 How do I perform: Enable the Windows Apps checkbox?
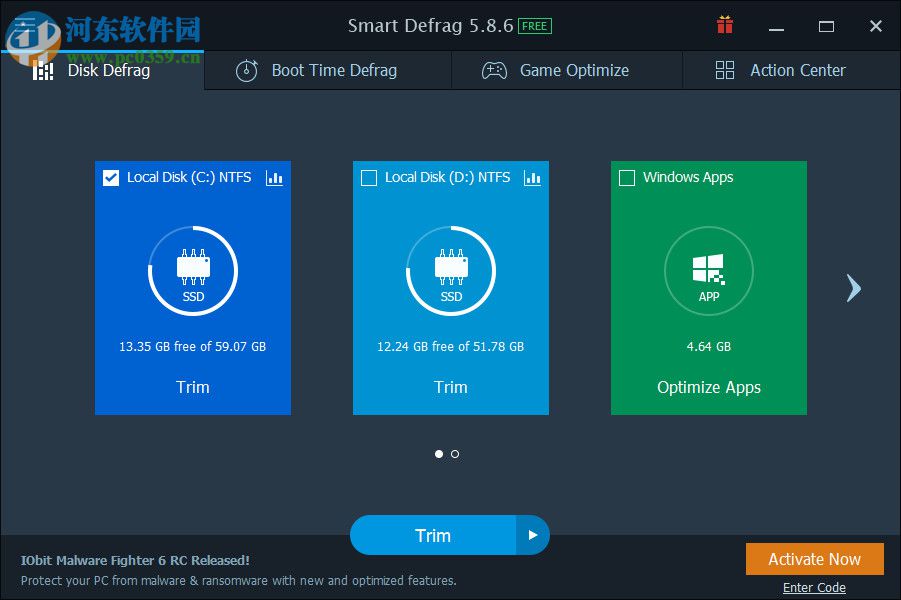pos(627,177)
